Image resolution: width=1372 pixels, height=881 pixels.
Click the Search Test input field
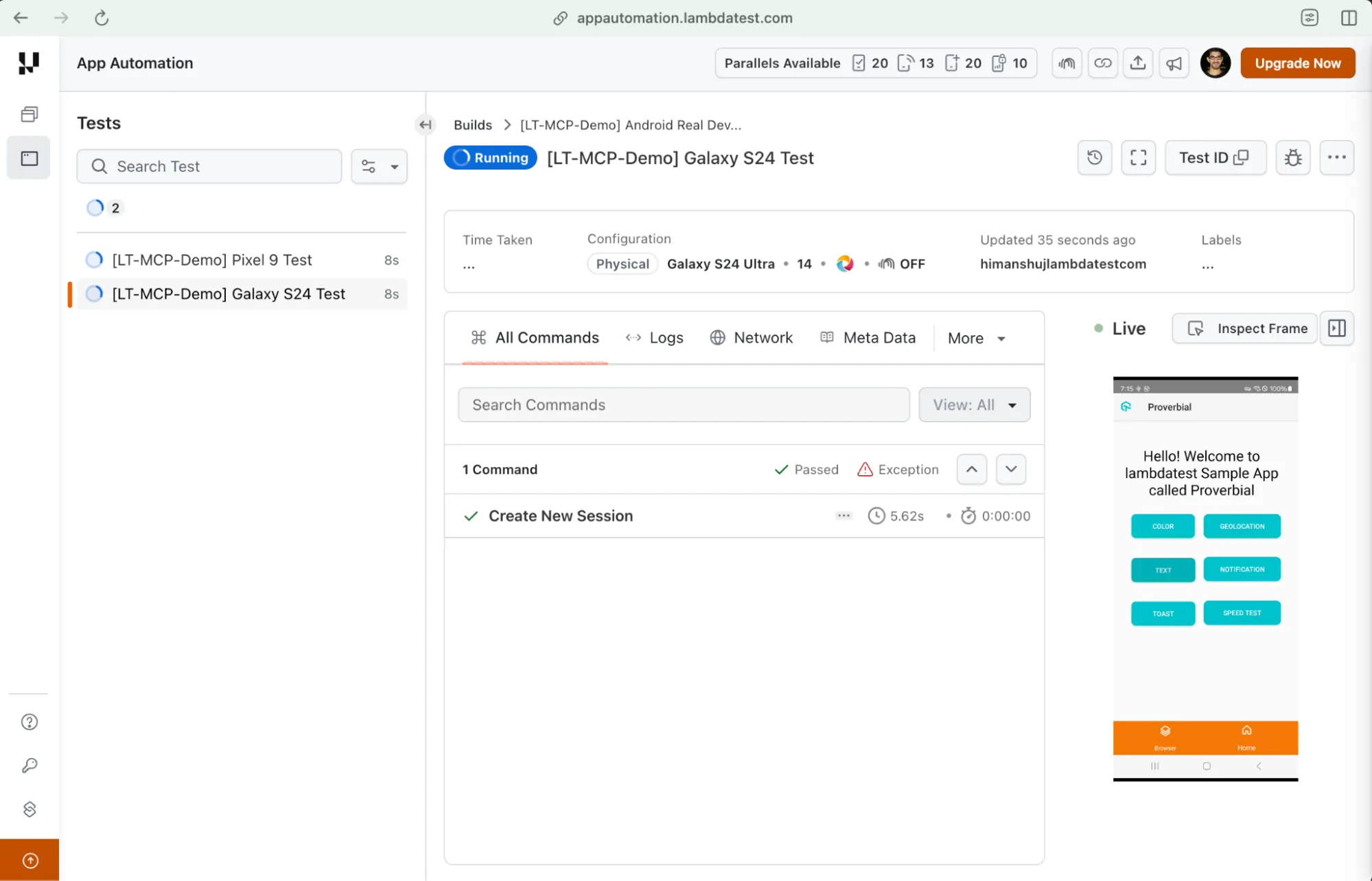pyautogui.click(x=209, y=167)
